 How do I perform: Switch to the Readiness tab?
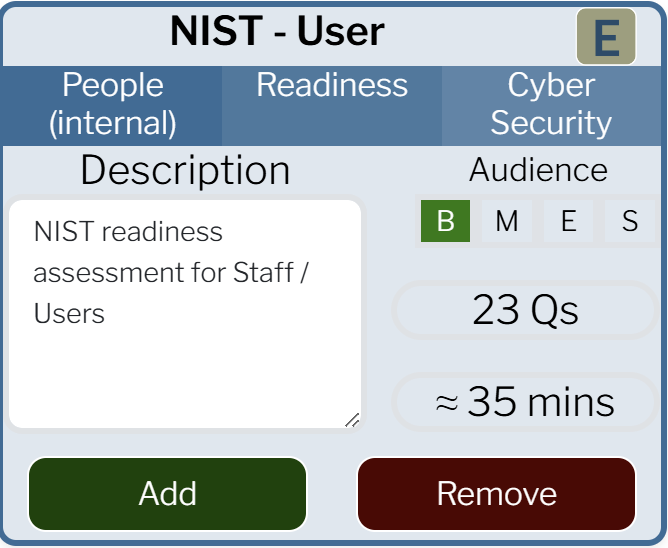[x=332, y=86]
